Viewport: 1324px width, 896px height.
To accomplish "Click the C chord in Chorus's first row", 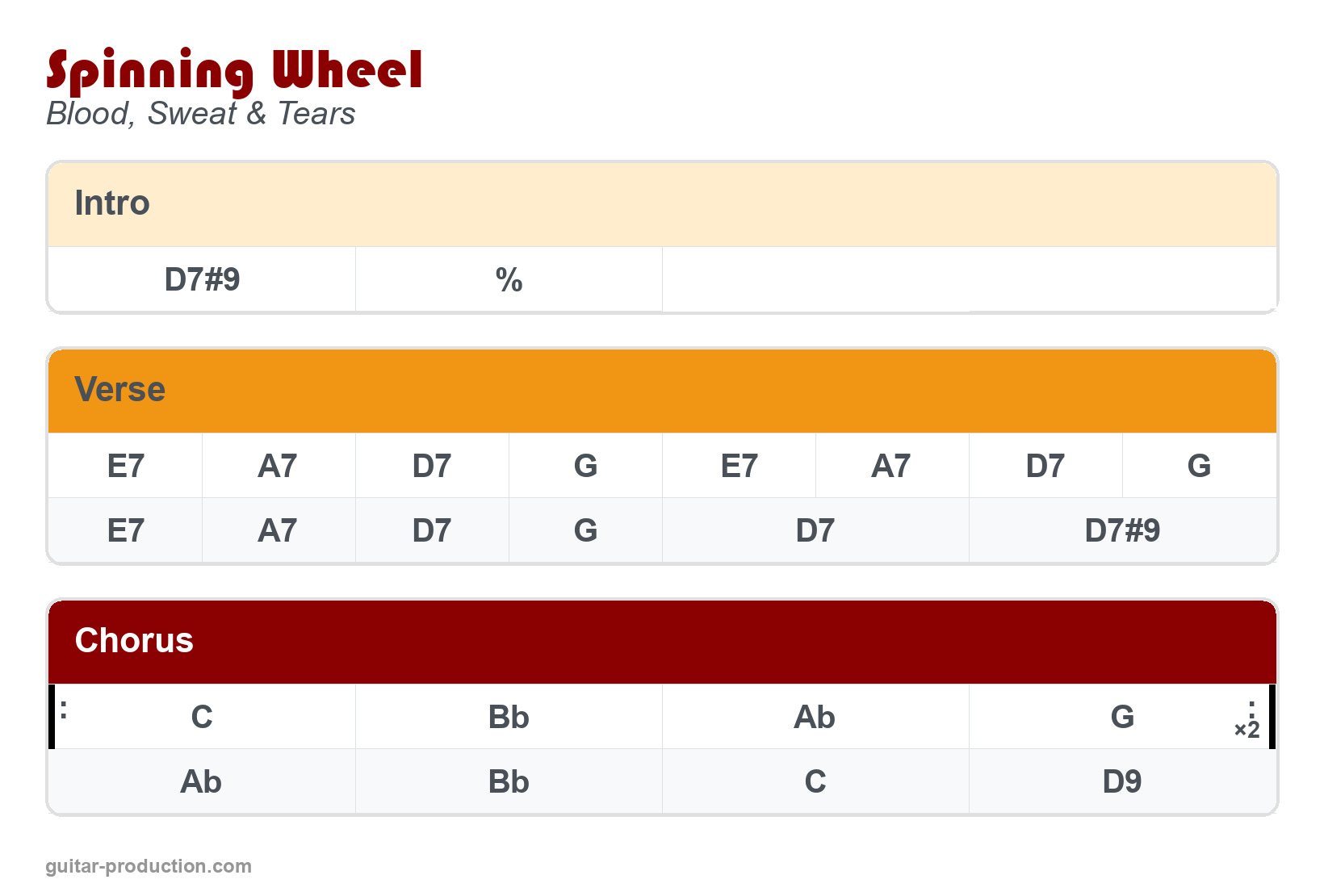I will tap(202, 717).
